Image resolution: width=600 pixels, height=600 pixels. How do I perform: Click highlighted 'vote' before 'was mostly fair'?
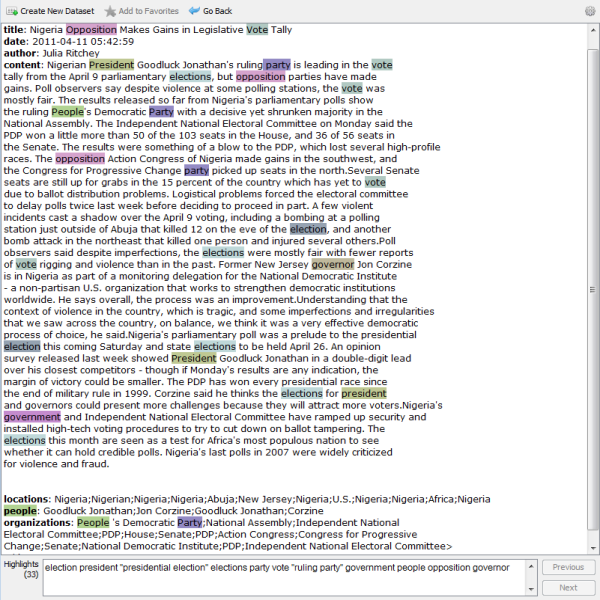(352, 88)
